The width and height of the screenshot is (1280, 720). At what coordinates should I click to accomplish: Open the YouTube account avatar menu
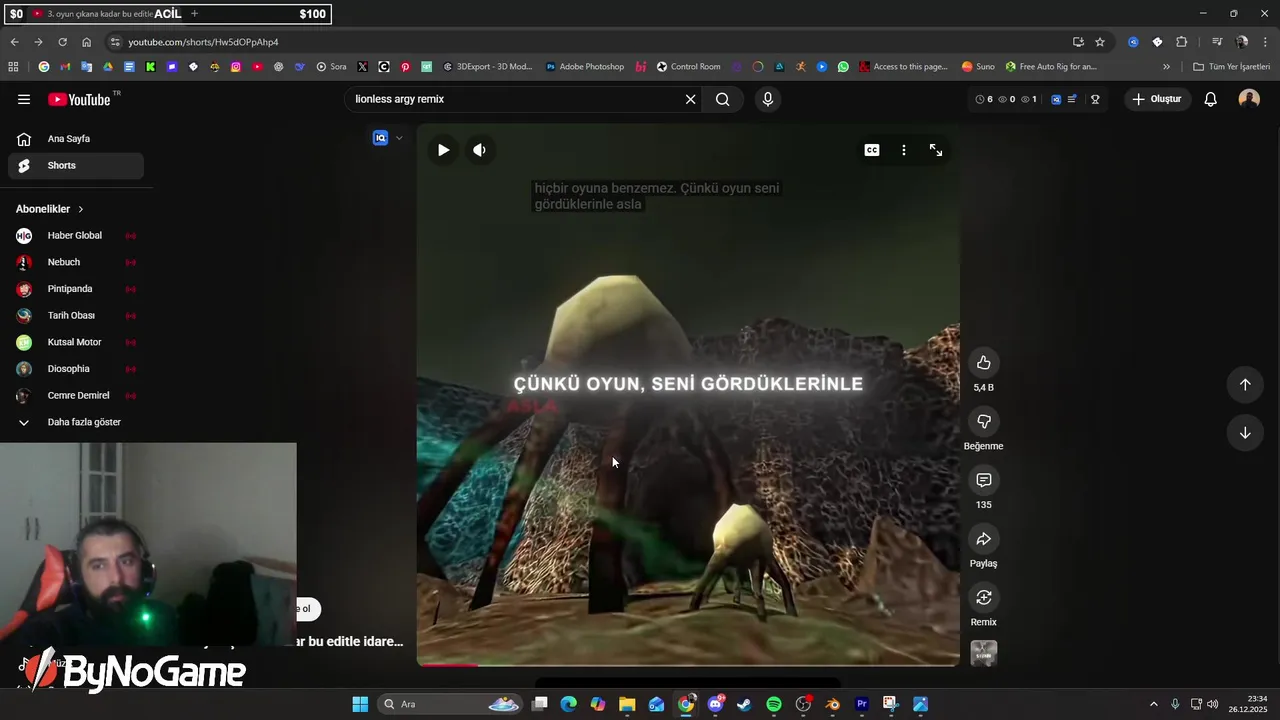coord(1249,99)
